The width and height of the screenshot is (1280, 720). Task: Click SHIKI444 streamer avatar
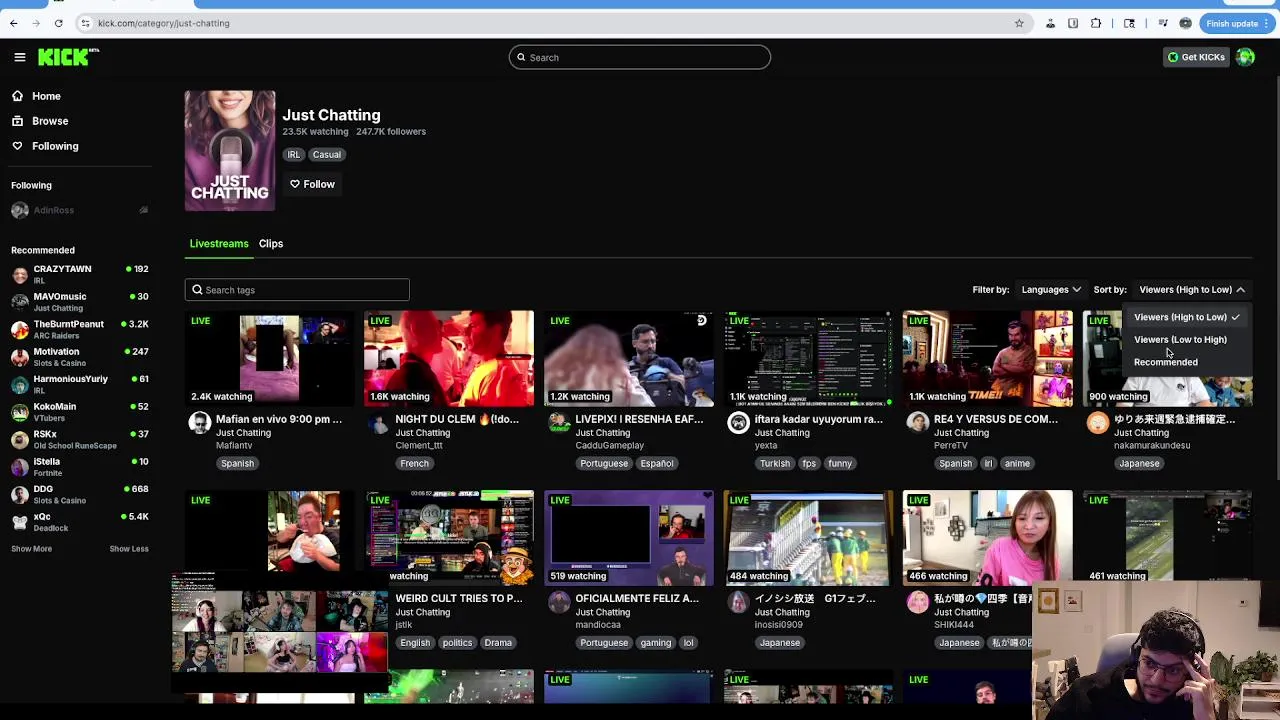click(918, 602)
